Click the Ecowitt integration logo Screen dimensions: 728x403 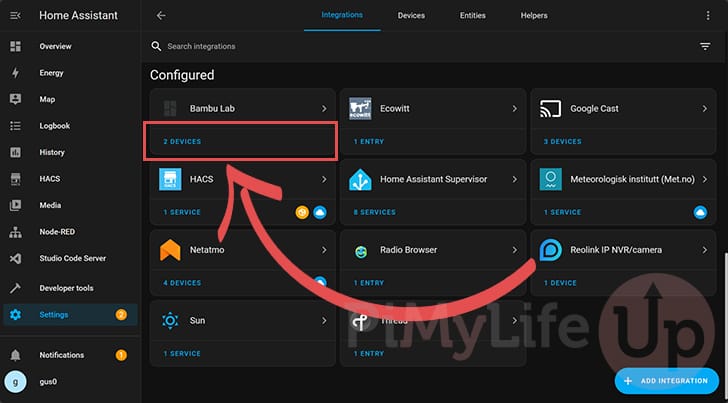coord(360,109)
